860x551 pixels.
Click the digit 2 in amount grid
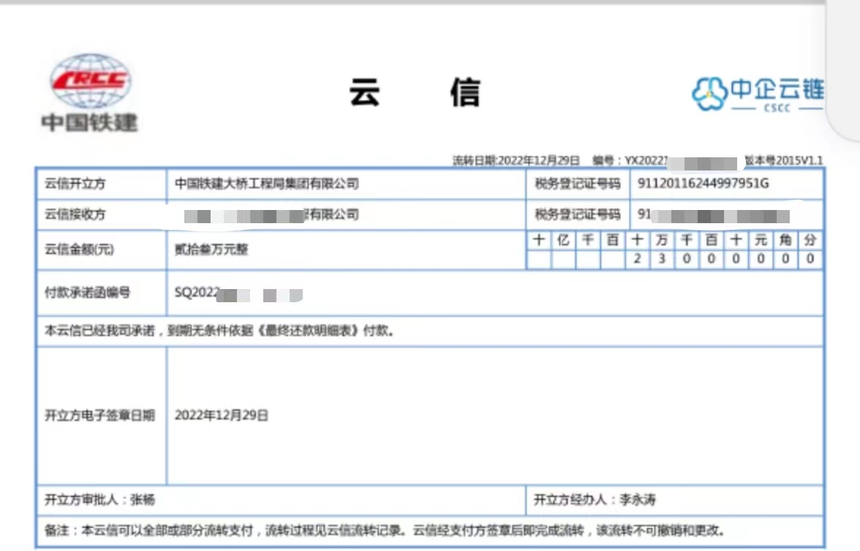pos(637,259)
